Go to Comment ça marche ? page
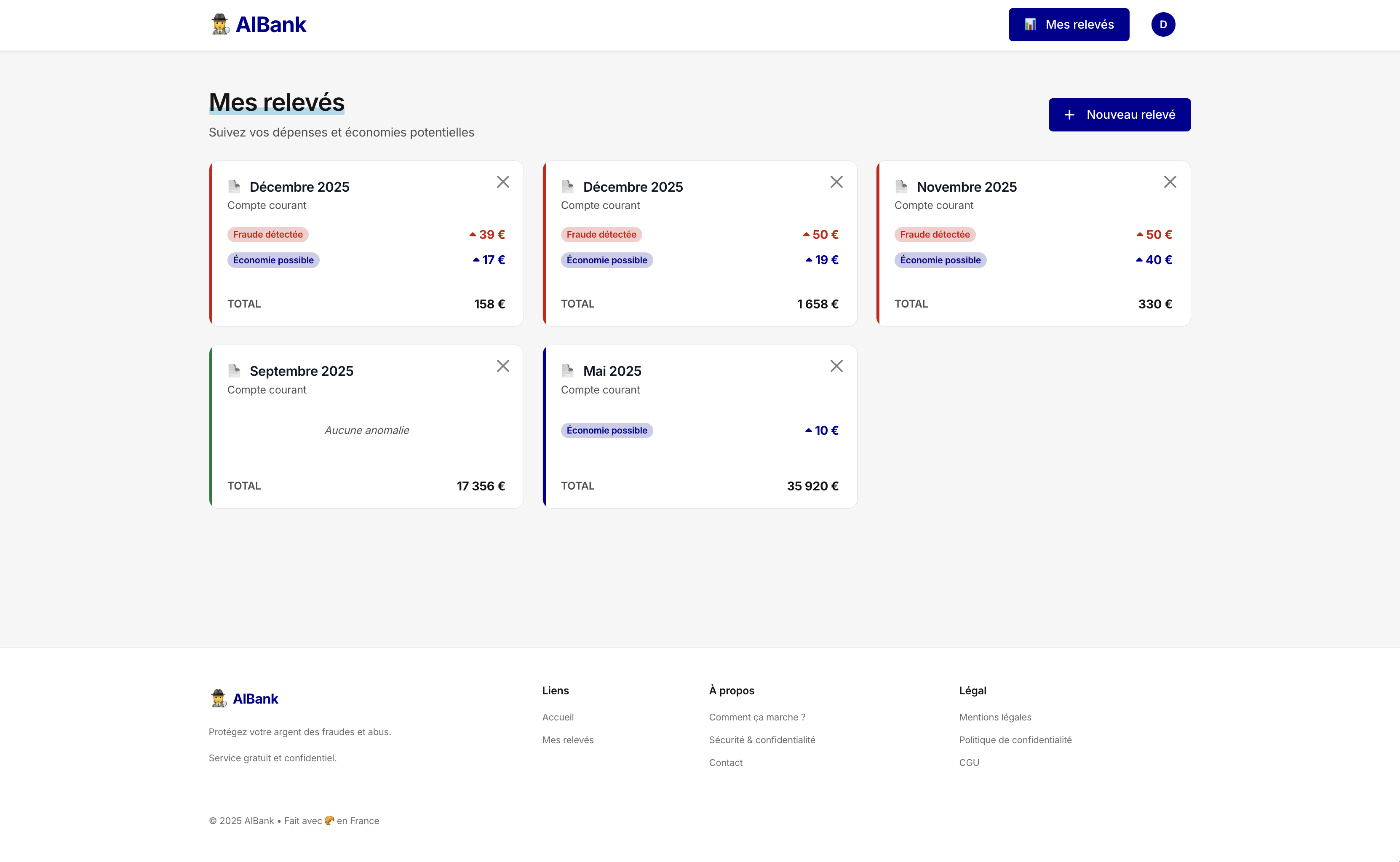Image resolution: width=1400 pixels, height=862 pixels. coord(757,717)
